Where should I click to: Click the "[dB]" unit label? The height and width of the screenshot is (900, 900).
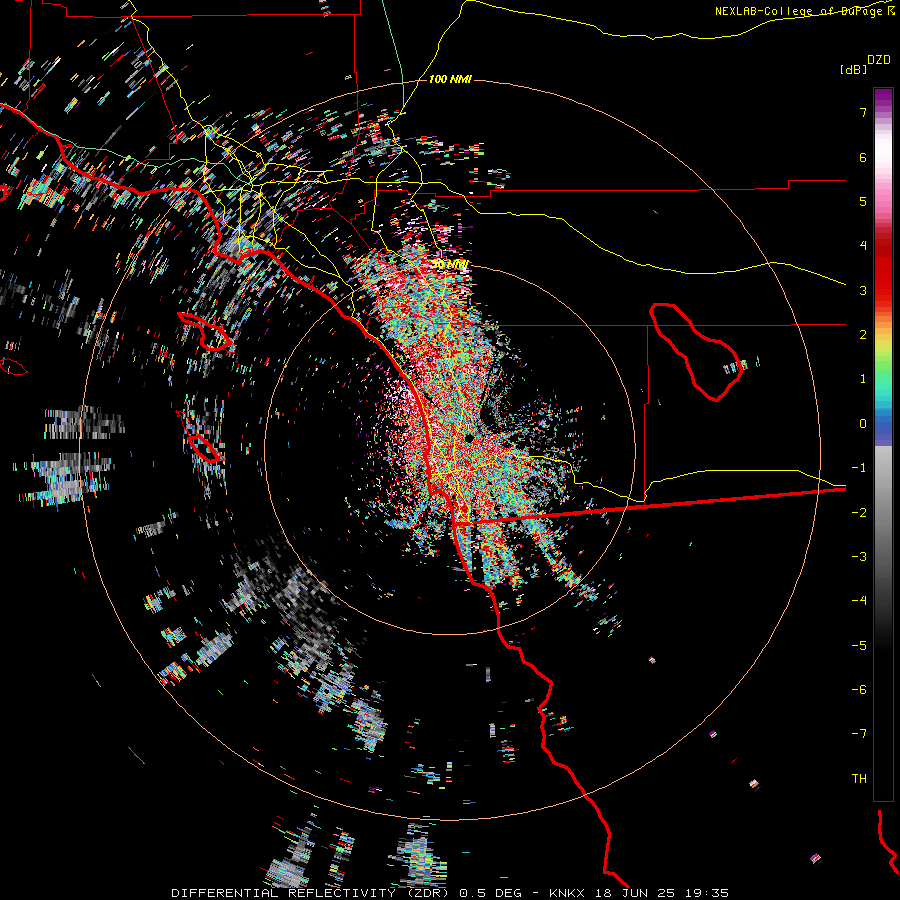(x=854, y=69)
